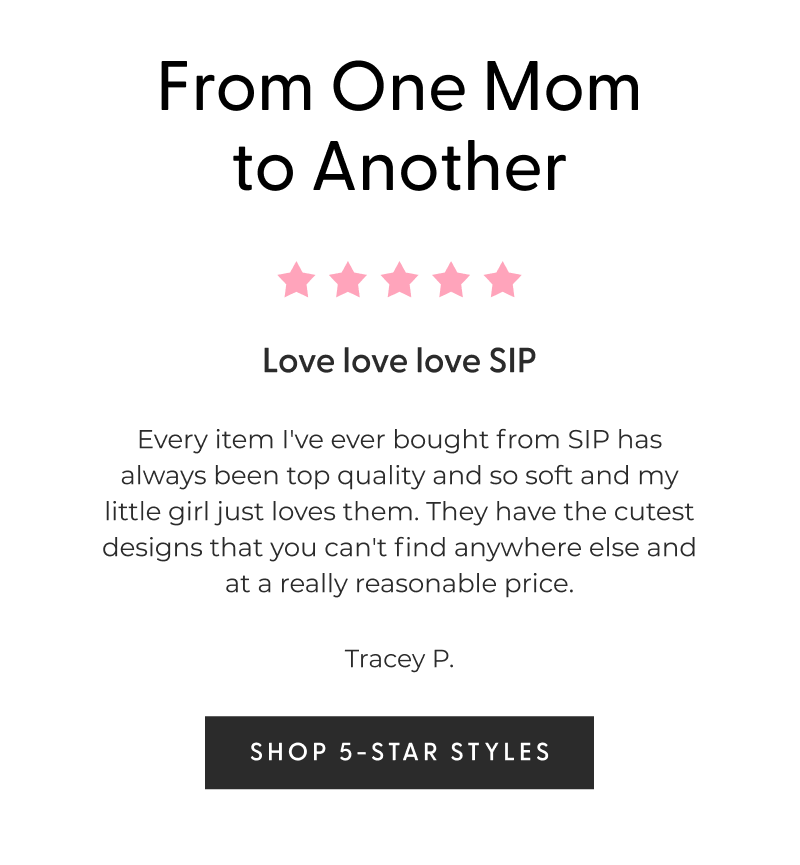This screenshot has height=865, width=800.
Task: Click the line mentioning 'really reasonable price'
Action: pyautogui.click(x=399, y=583)
